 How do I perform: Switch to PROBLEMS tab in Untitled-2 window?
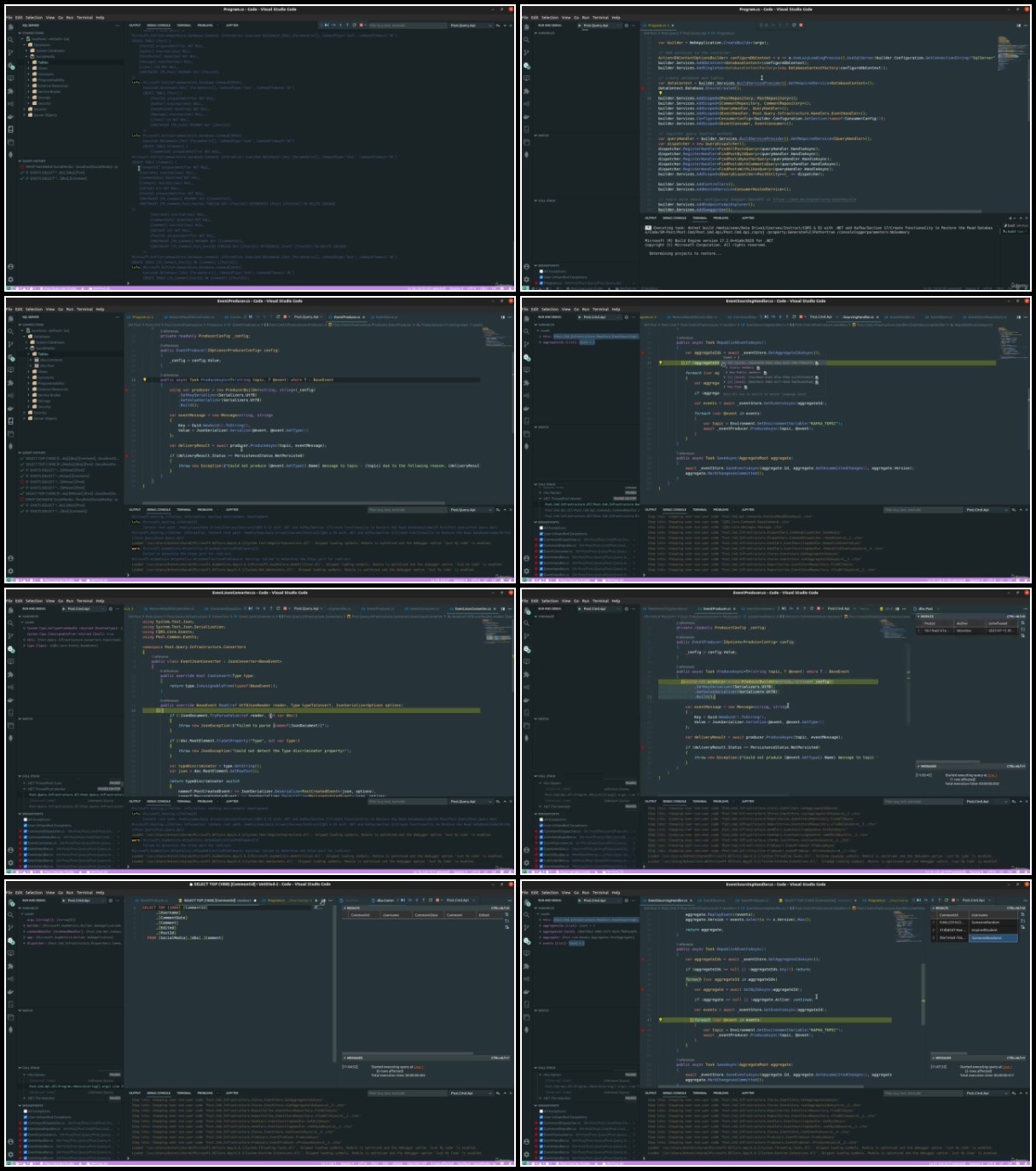(205, 1093)
